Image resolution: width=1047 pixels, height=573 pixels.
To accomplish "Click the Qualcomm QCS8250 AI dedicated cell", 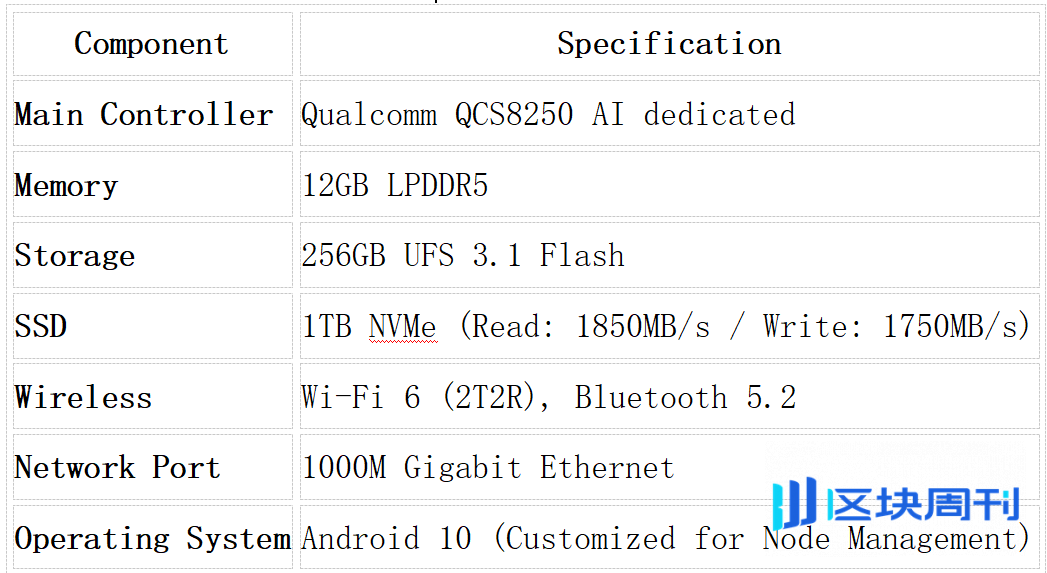I will coord(669,114).
